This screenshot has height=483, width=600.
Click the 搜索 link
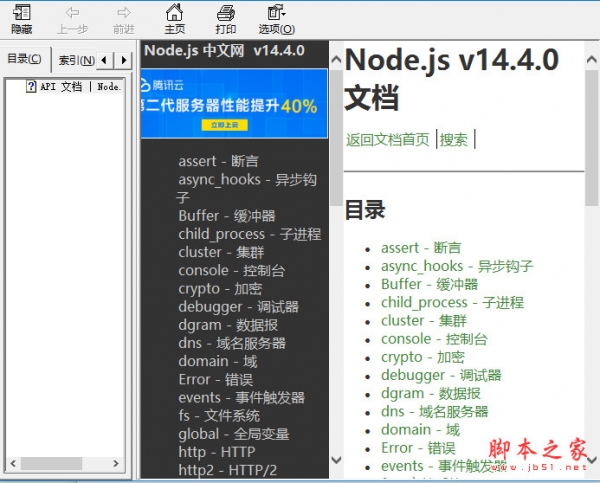[454, 139]
